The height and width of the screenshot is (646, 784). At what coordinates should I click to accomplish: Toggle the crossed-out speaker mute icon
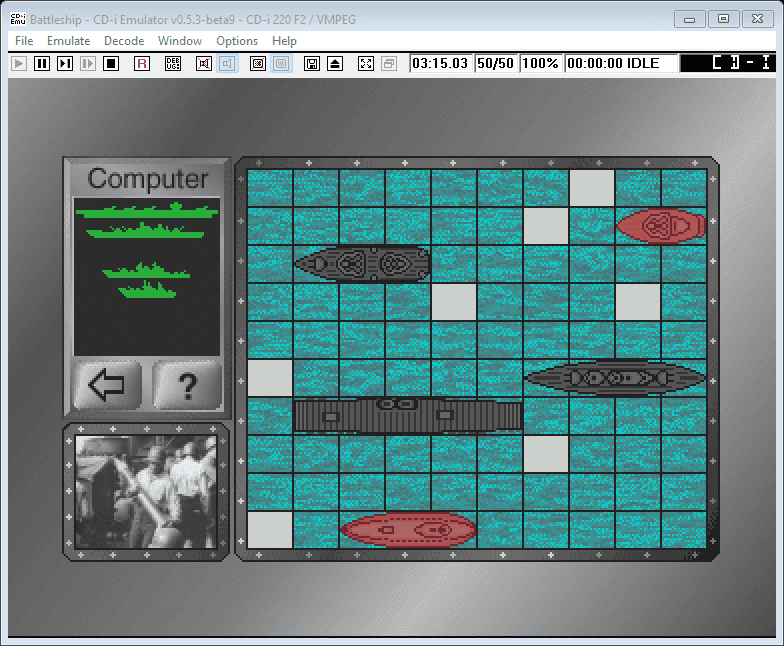click(x=204, y=63)
